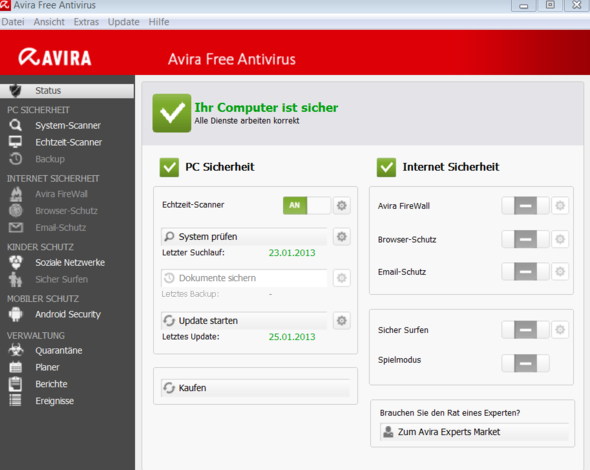590x470 pixels.
Task: Click the System prüfen button
Action: (244, 237)
